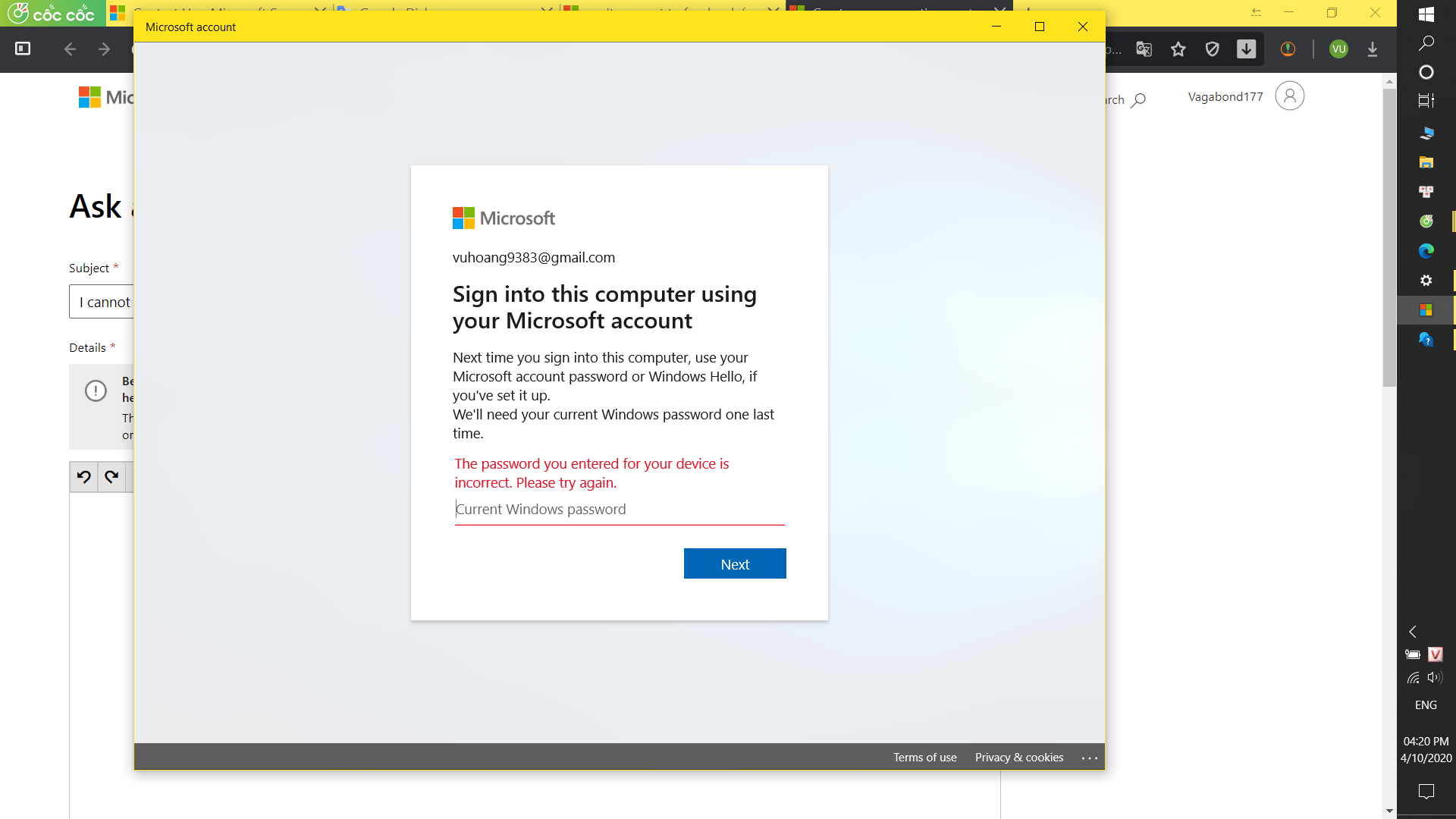Click the Microsoft logo on support page

(x=106, y=97)
